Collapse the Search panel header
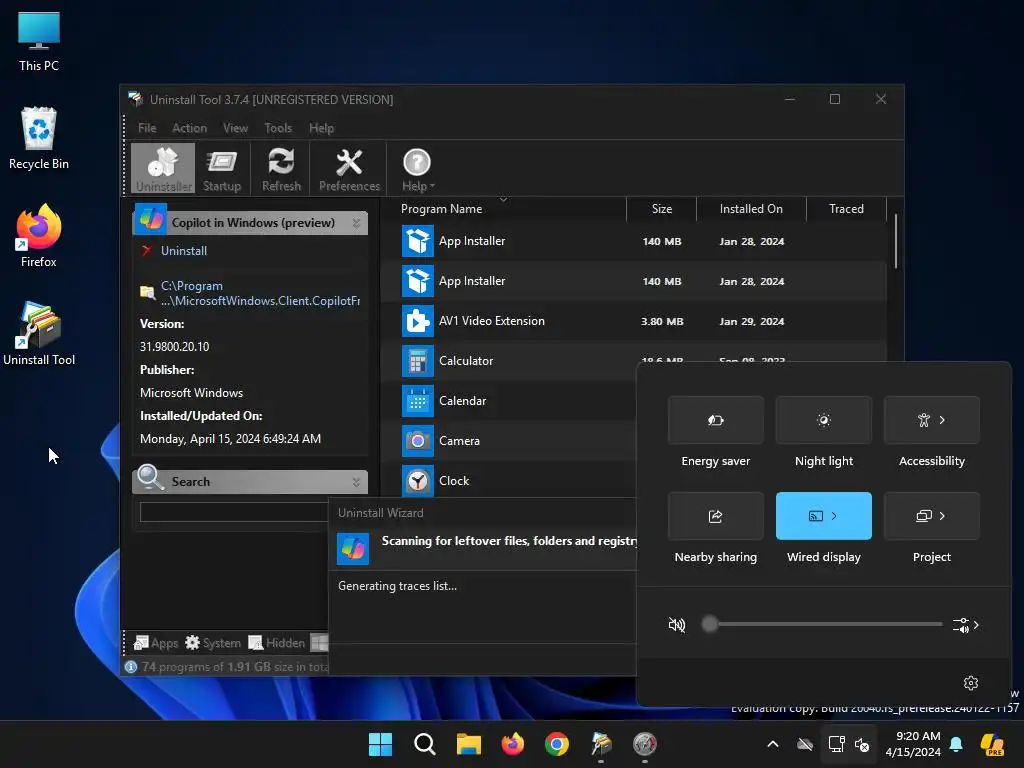Viewport: 1024px width, 768px height. tap(356, 482)
